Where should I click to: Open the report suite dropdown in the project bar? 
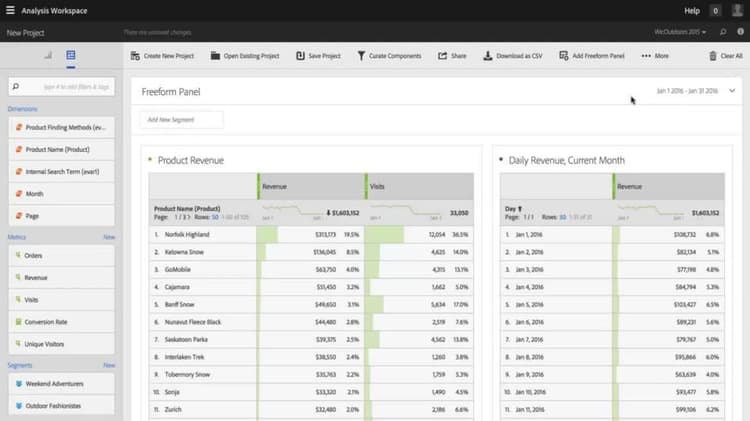pyautogui.click(x=680, y=32)
